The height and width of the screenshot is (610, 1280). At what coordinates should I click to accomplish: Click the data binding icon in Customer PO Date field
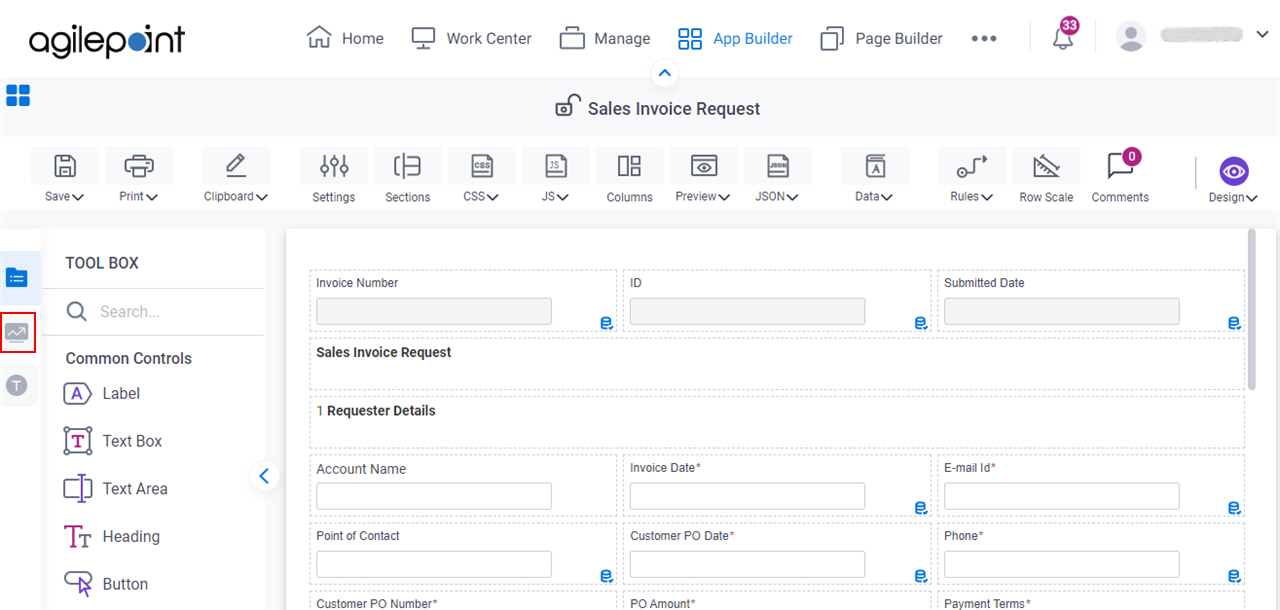click(921, 575)
